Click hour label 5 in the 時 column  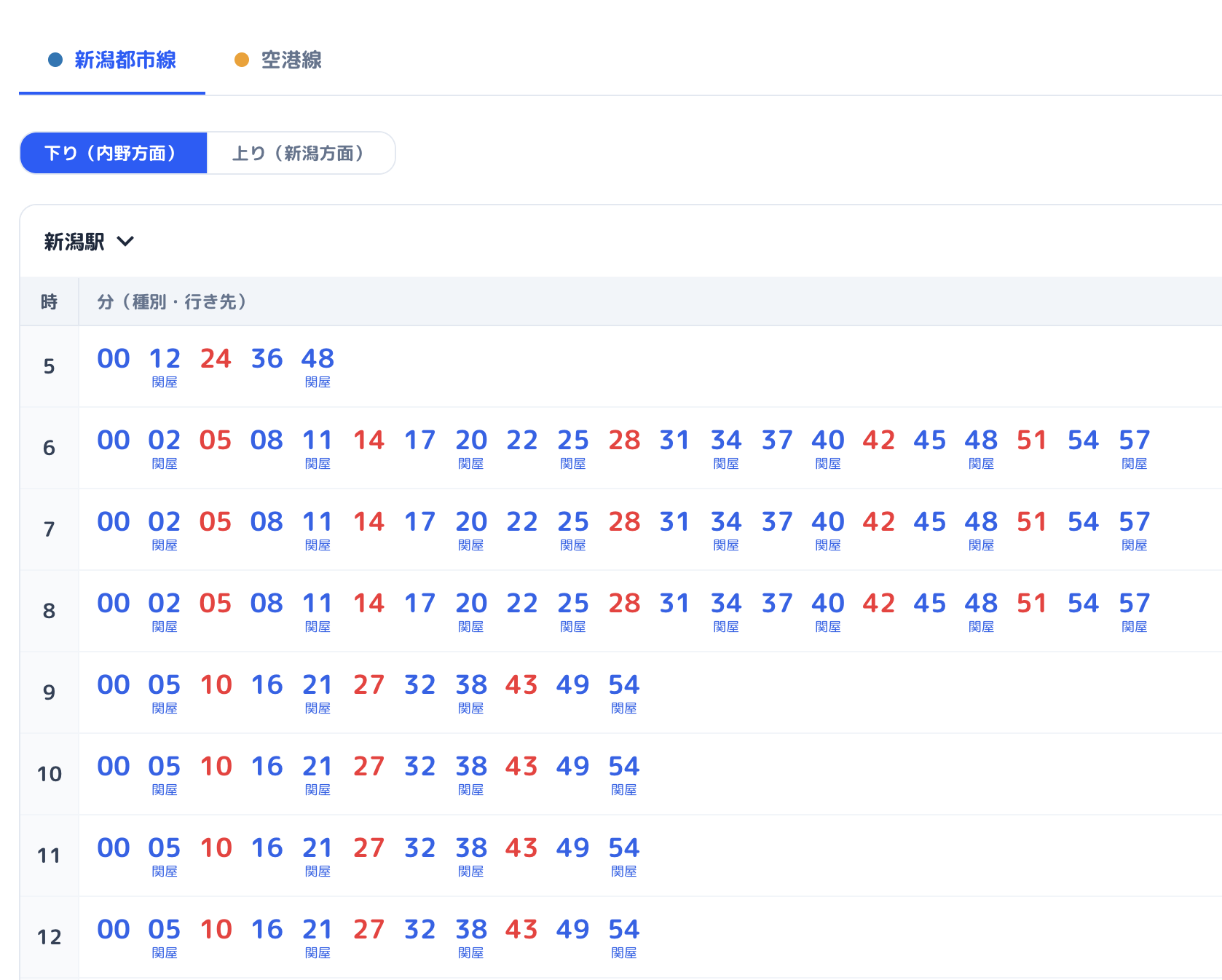49,366
